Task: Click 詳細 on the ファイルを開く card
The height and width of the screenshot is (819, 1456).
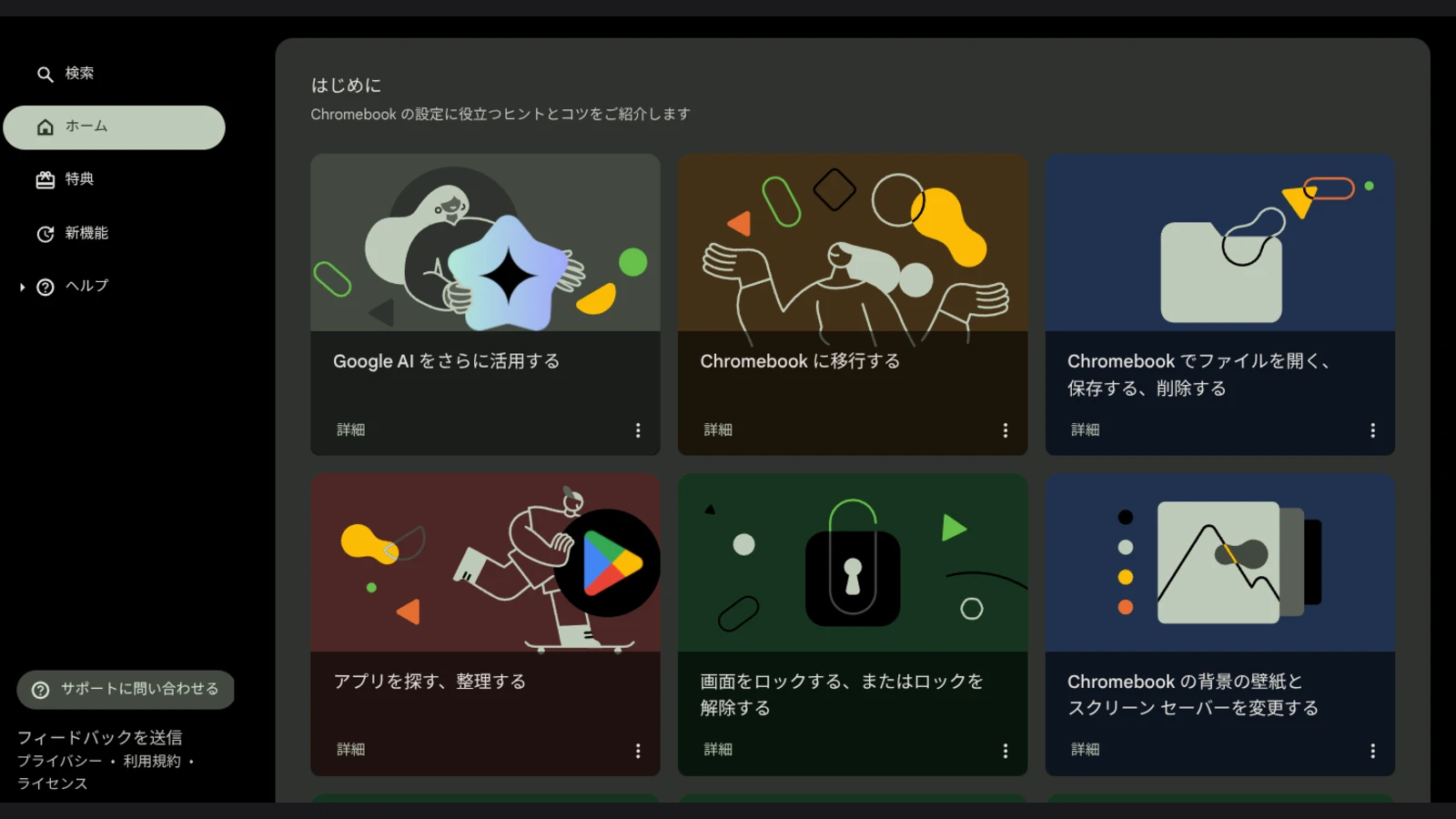Action: click(x=1085, y=430)
